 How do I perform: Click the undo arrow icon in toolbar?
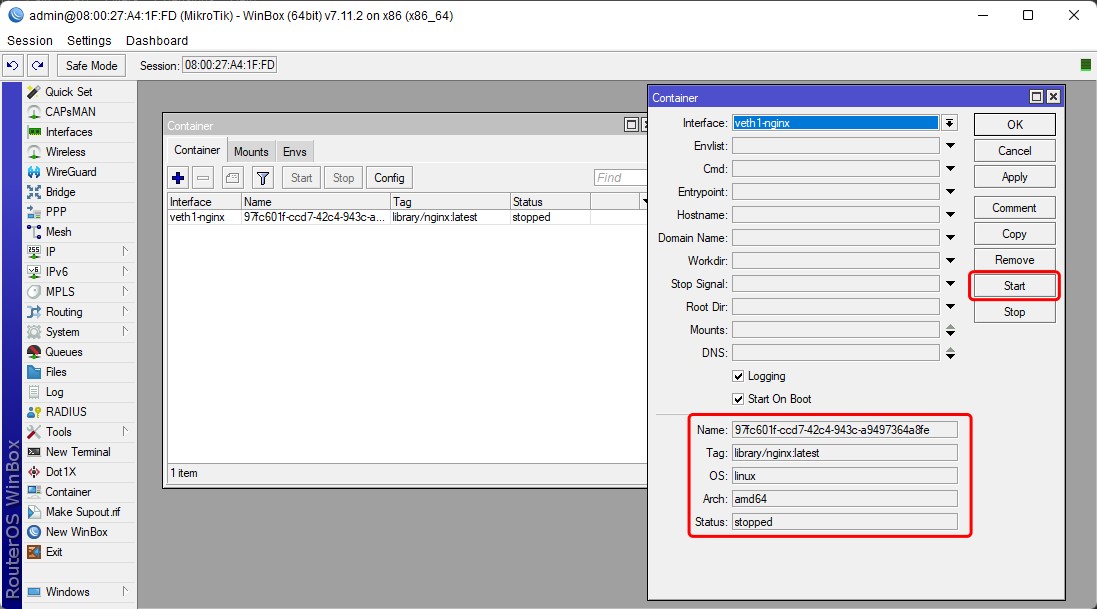pos(13,65)
